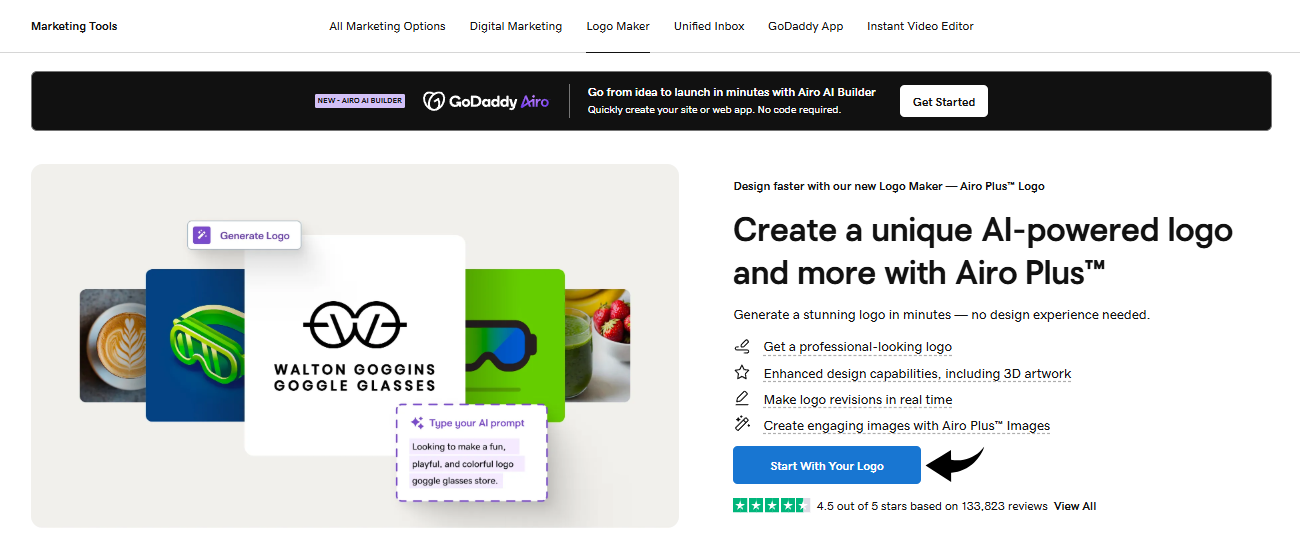
Task: Click the AI prompt text box in the preview
Action: point(471,452)
